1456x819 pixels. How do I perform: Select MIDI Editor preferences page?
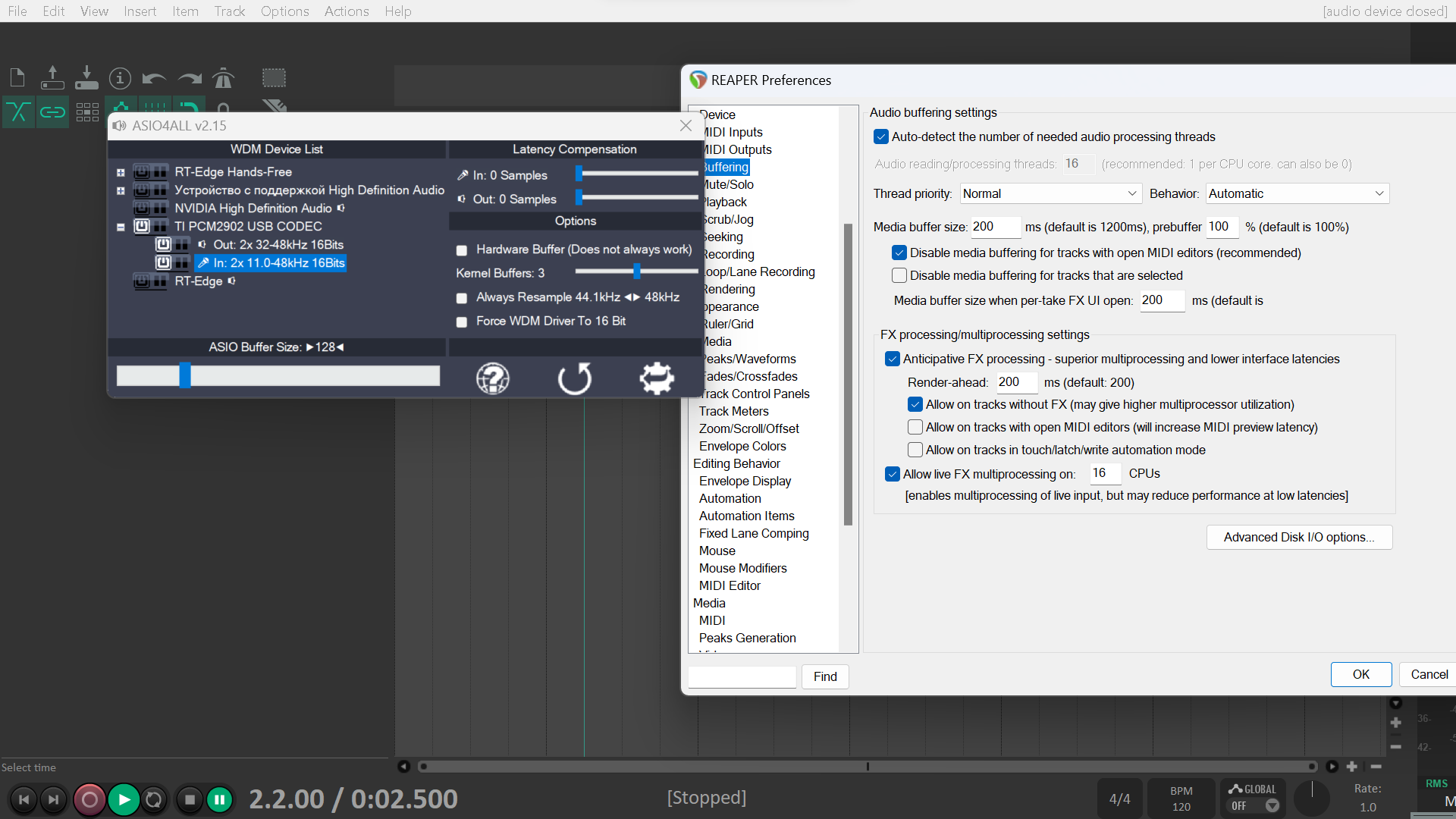[730, 585]
